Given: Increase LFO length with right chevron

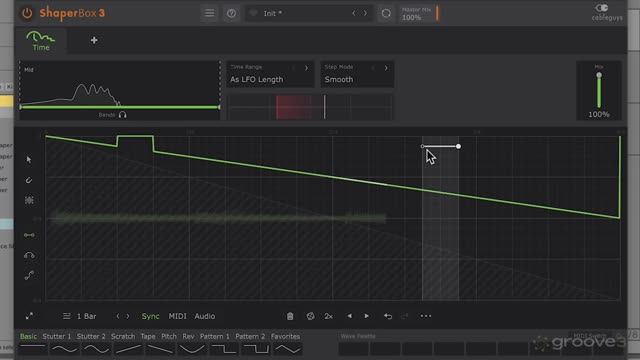Looking at the screenshot, I should (128, 316).
